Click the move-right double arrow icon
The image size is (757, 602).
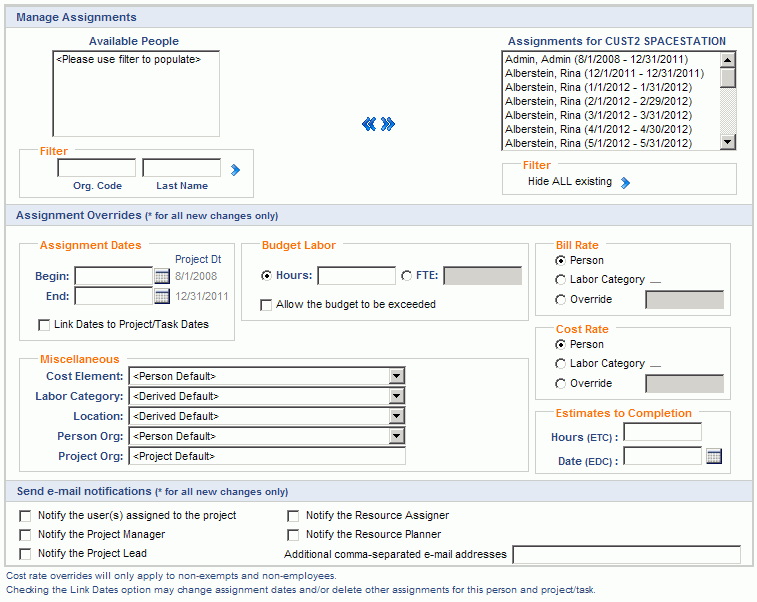click(388, 124)
